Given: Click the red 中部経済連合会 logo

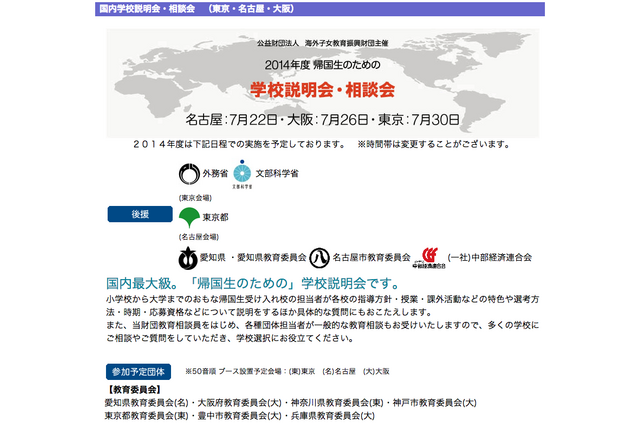Looking at the screenshot, I should (x=429, y=258).
